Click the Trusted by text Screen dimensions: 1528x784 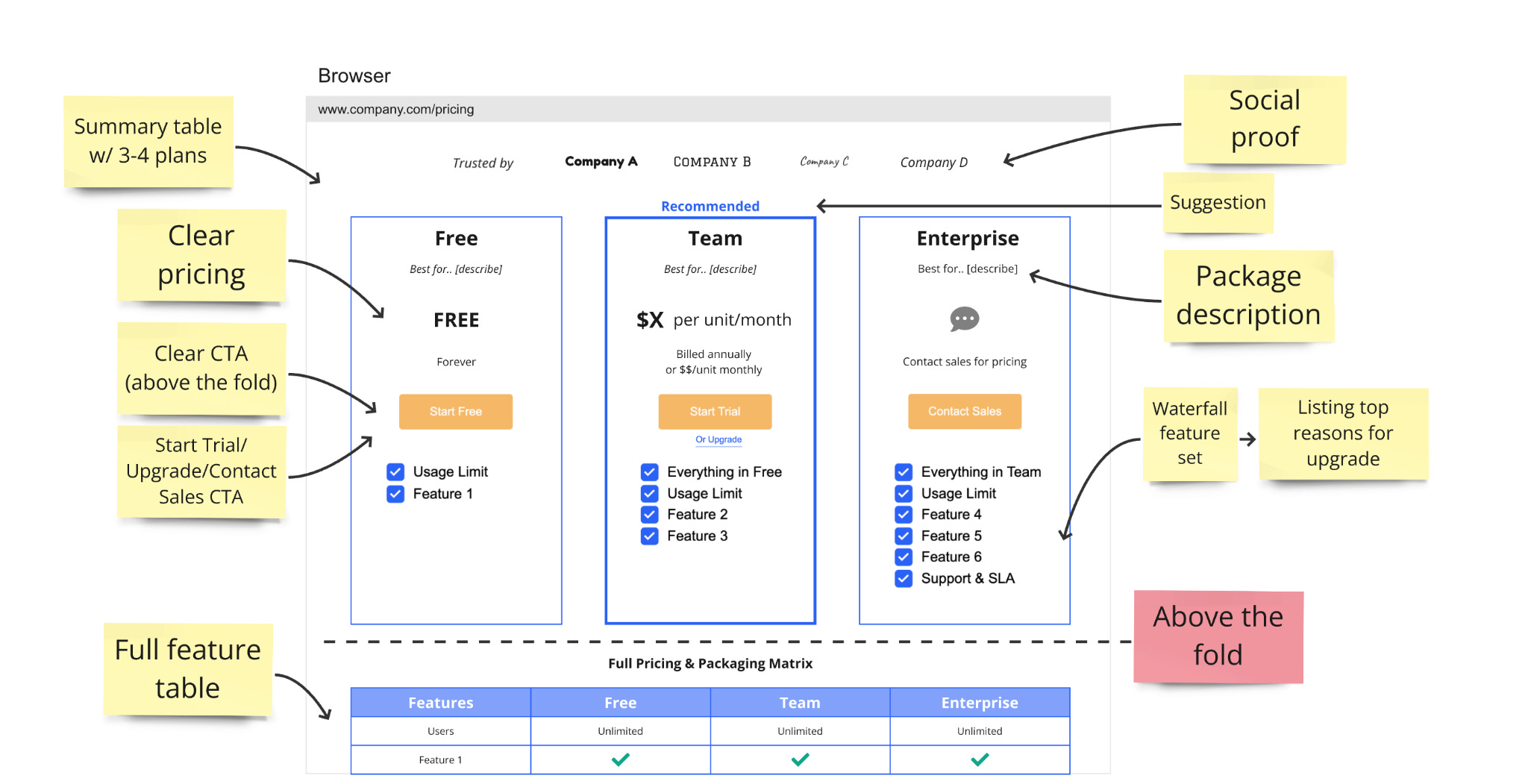[483, 163]
